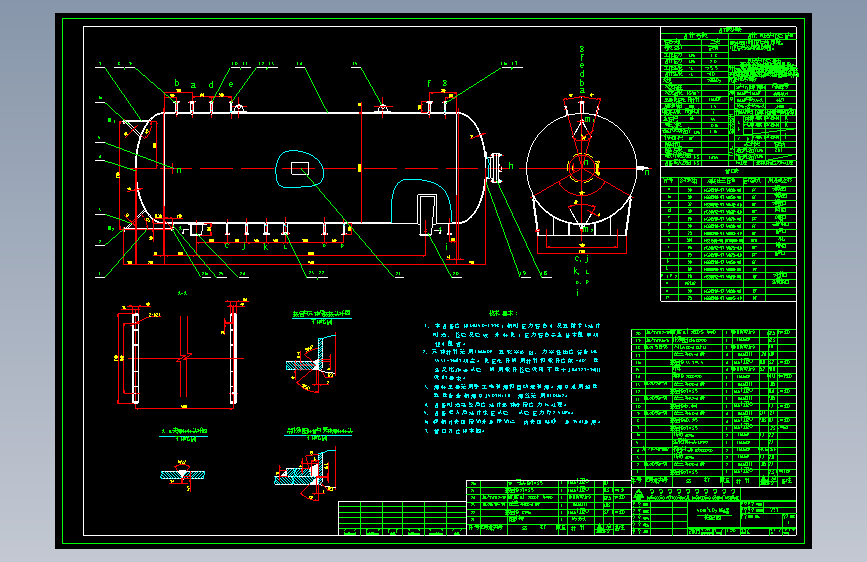This screenshot has height=562, width=867.
Task: Click the cyan technical requirements heading
Action: click(x=502, y=314)
